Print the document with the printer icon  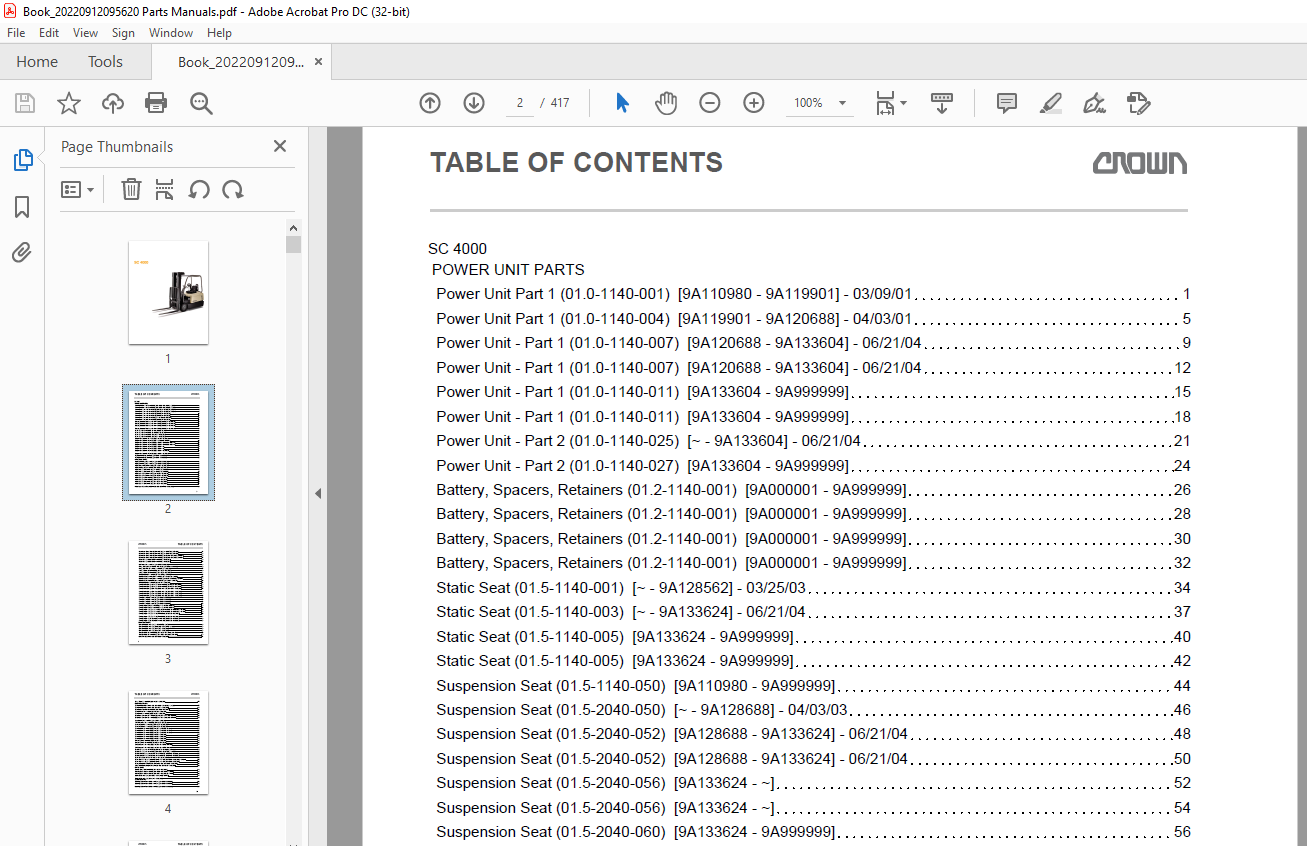(x=156, y=103)
